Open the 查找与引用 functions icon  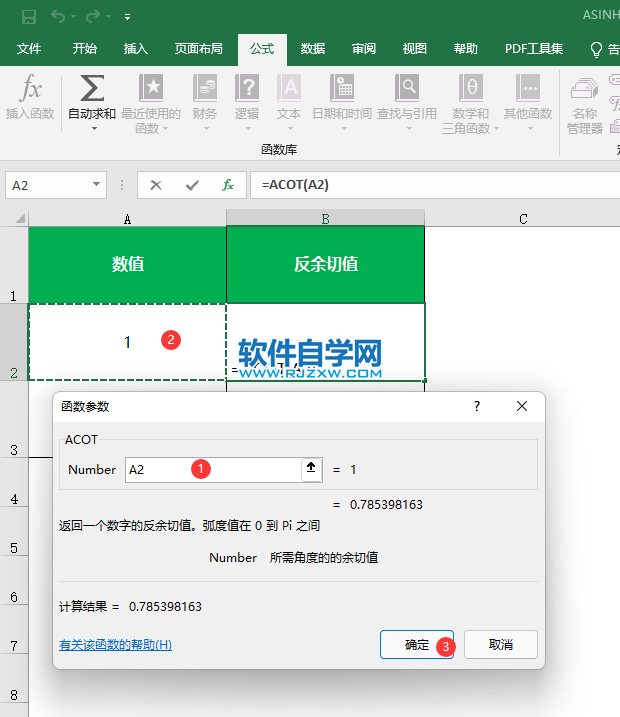coord(407,88)
